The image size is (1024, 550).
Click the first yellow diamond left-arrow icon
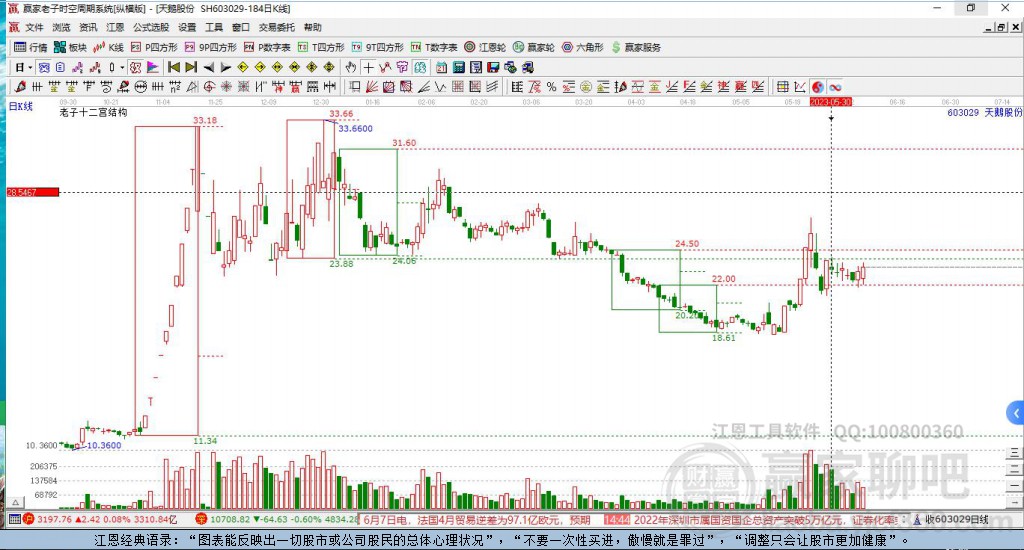click(243, 67)
